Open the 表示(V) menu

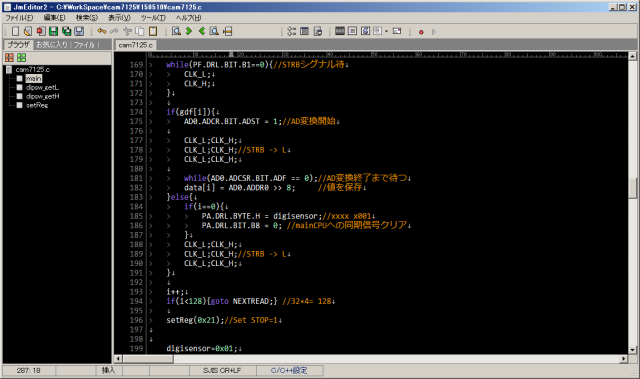119,18
